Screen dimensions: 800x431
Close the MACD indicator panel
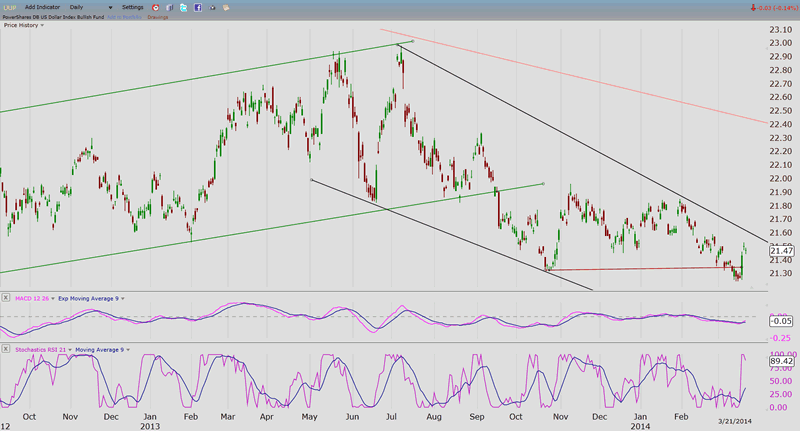click(5, 297)
